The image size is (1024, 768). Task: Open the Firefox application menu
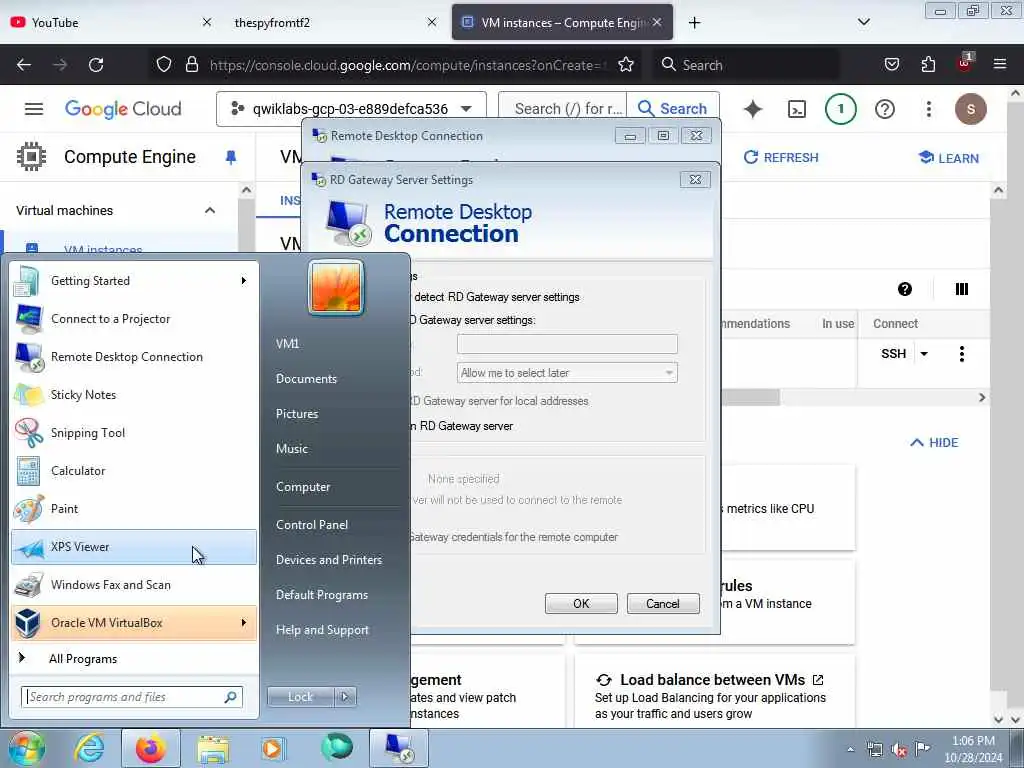point(999,64)
